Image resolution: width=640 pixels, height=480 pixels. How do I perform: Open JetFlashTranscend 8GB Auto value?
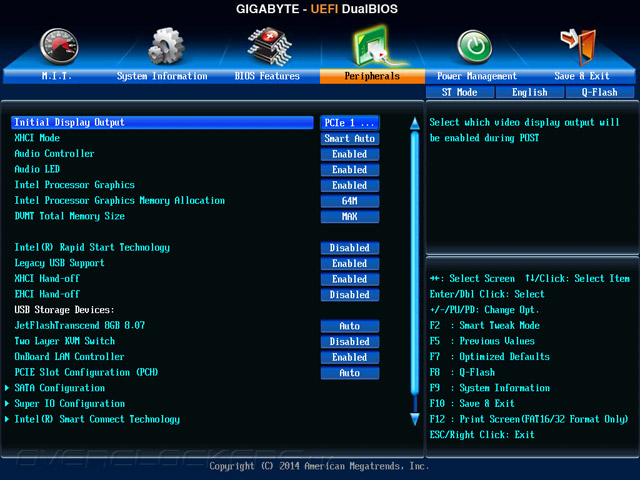[x=350, y=326]
